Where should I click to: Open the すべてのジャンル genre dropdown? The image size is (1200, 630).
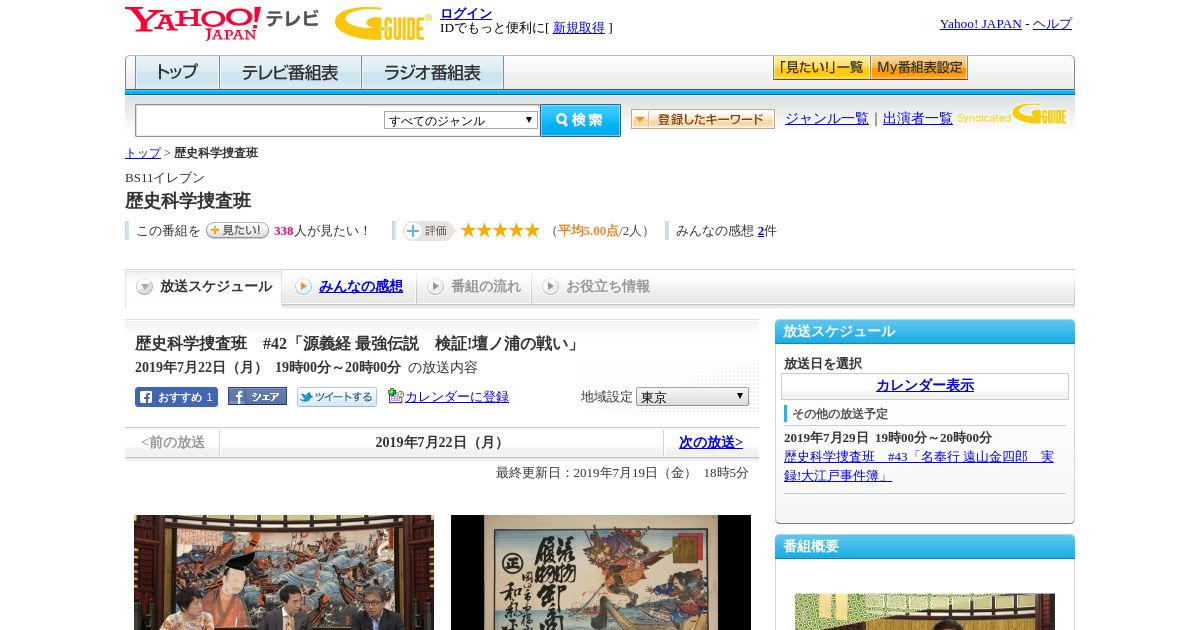[461, 120]
